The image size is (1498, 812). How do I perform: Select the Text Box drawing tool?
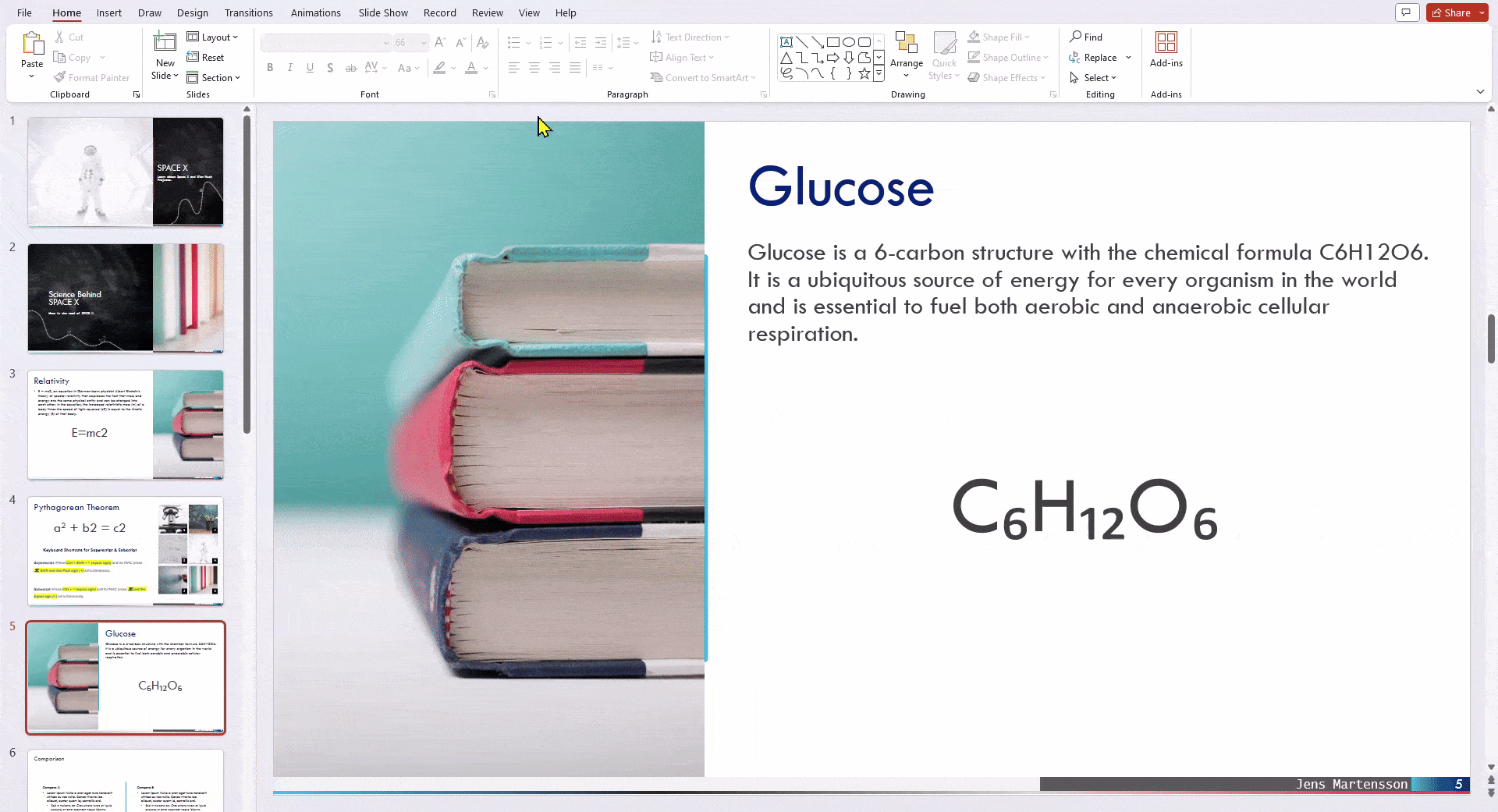787,41
